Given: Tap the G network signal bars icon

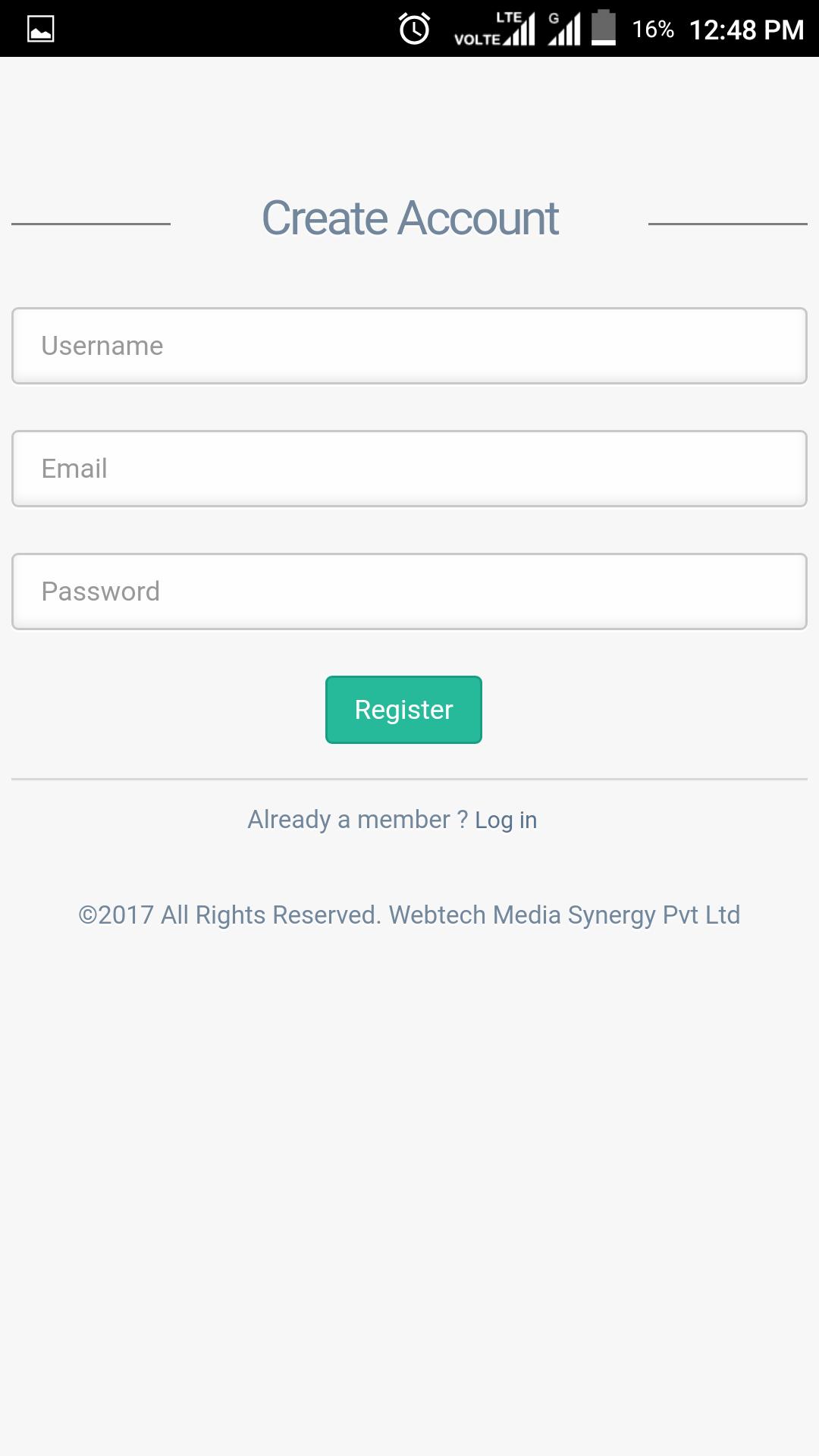Looking at the screenshot, I should click(x=564, y=29).
